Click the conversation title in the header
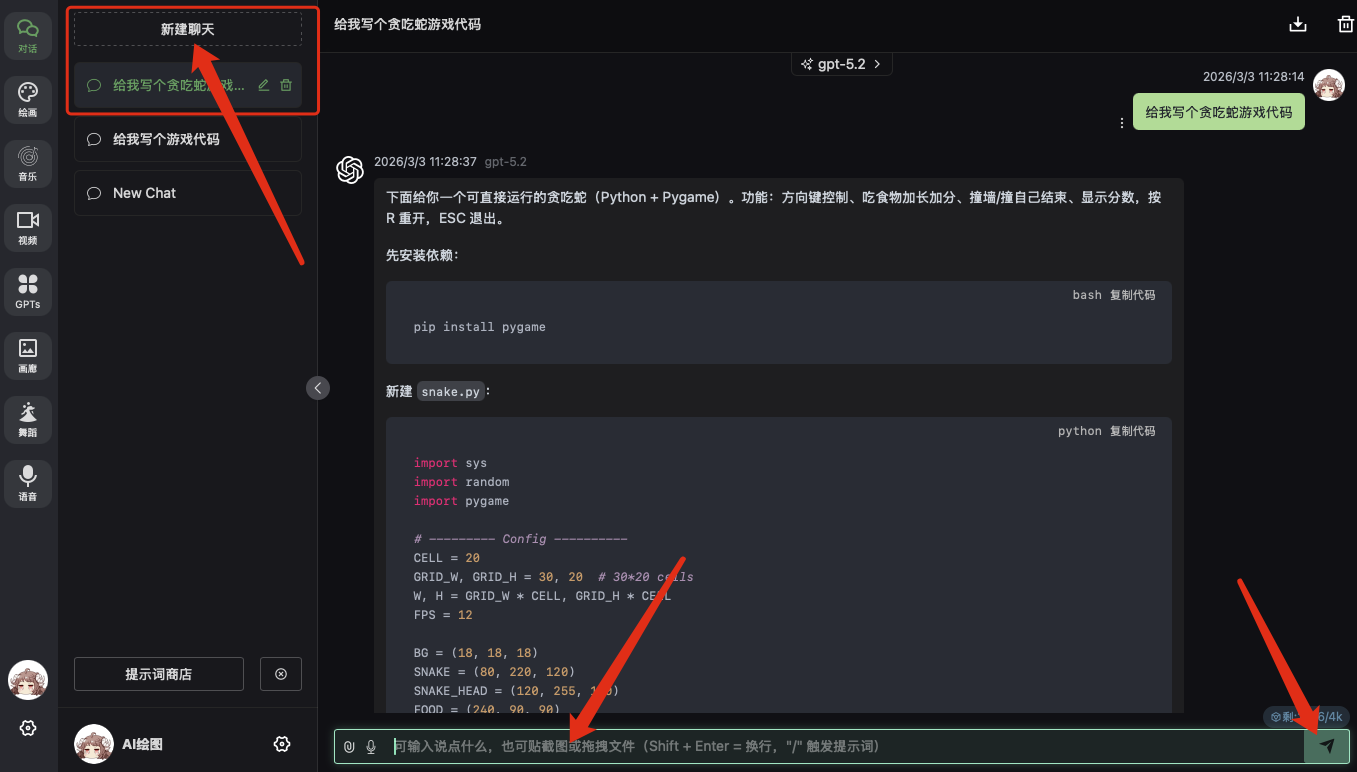 (x=407, y=23)
